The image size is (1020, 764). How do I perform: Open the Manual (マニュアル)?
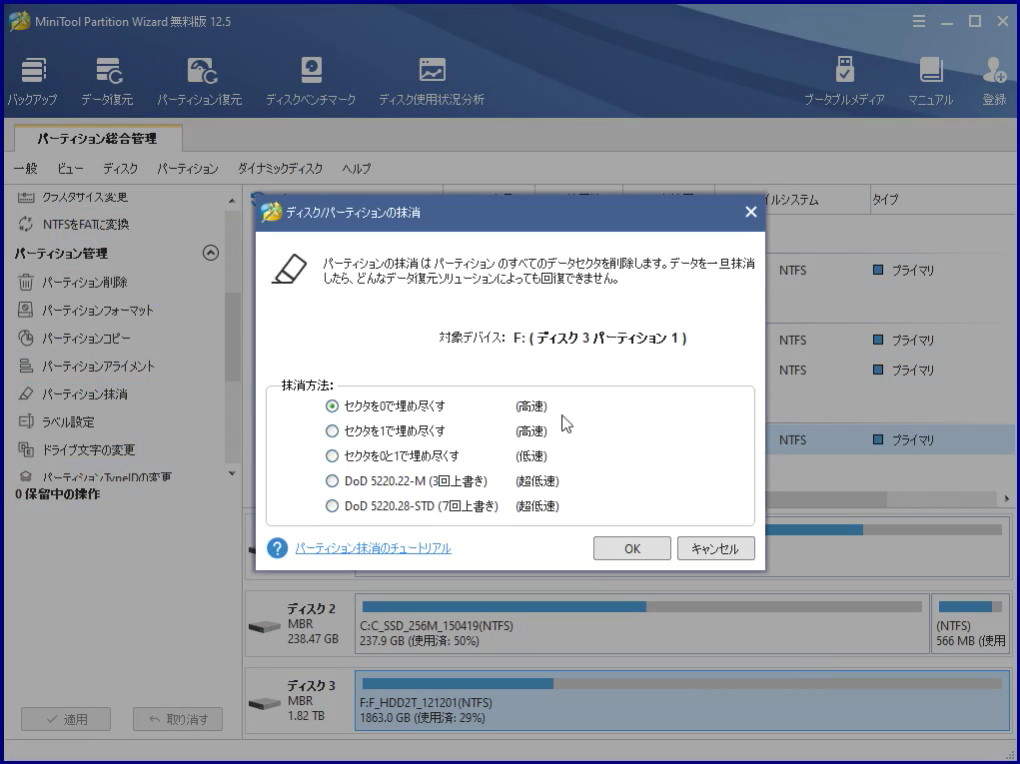point(931,81)
